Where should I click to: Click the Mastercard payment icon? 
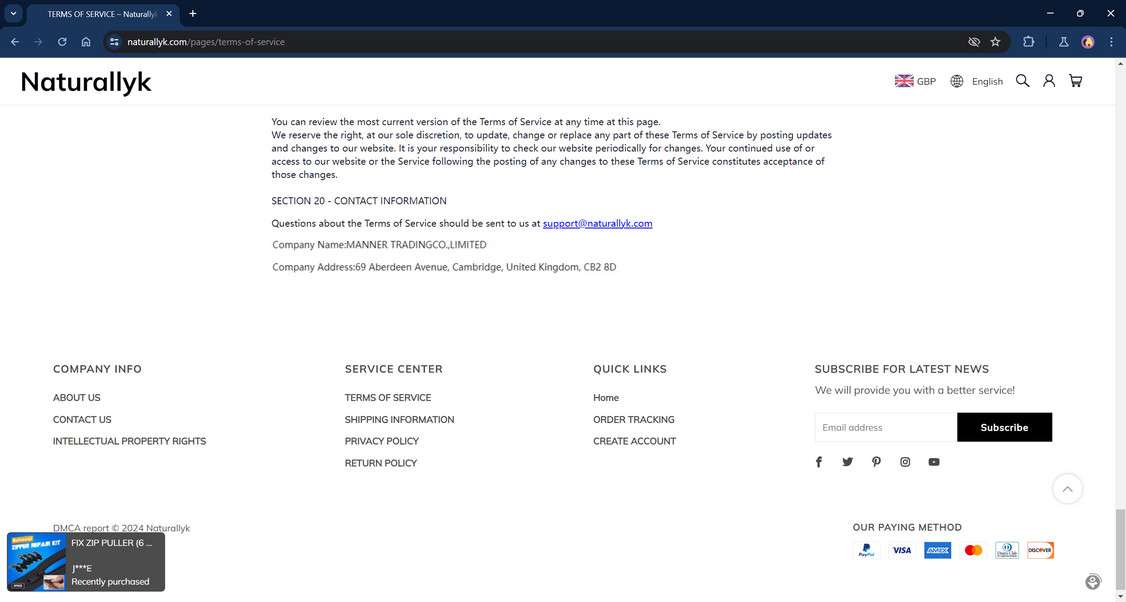tap(973, 550)
